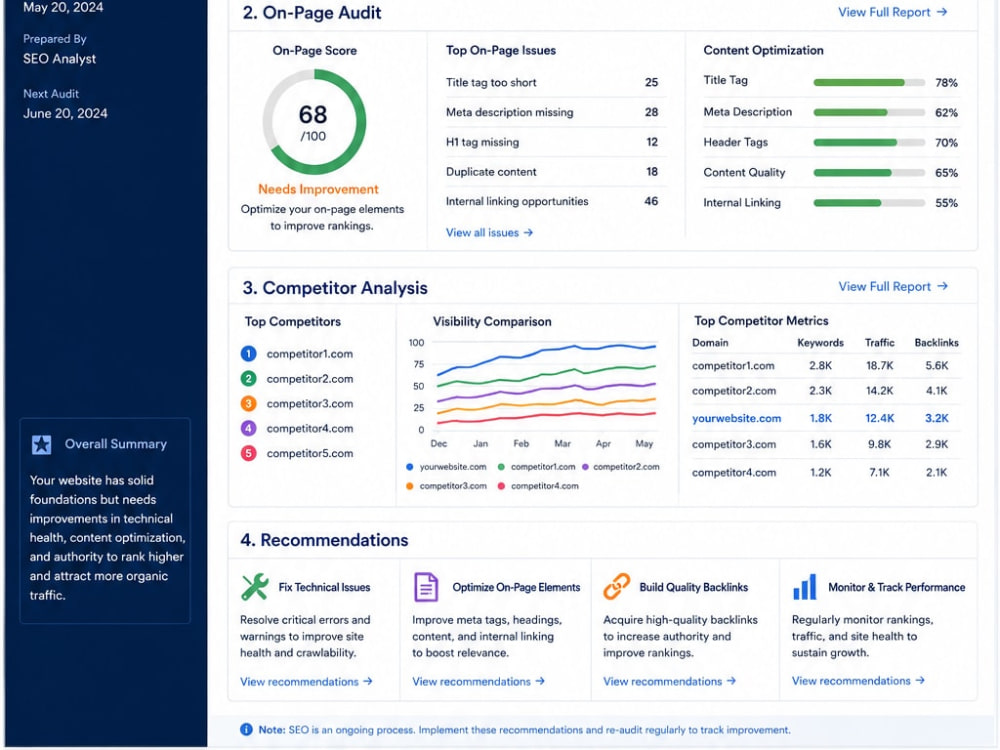Click the Internal Linking progress bar

(x=869, y=203)
